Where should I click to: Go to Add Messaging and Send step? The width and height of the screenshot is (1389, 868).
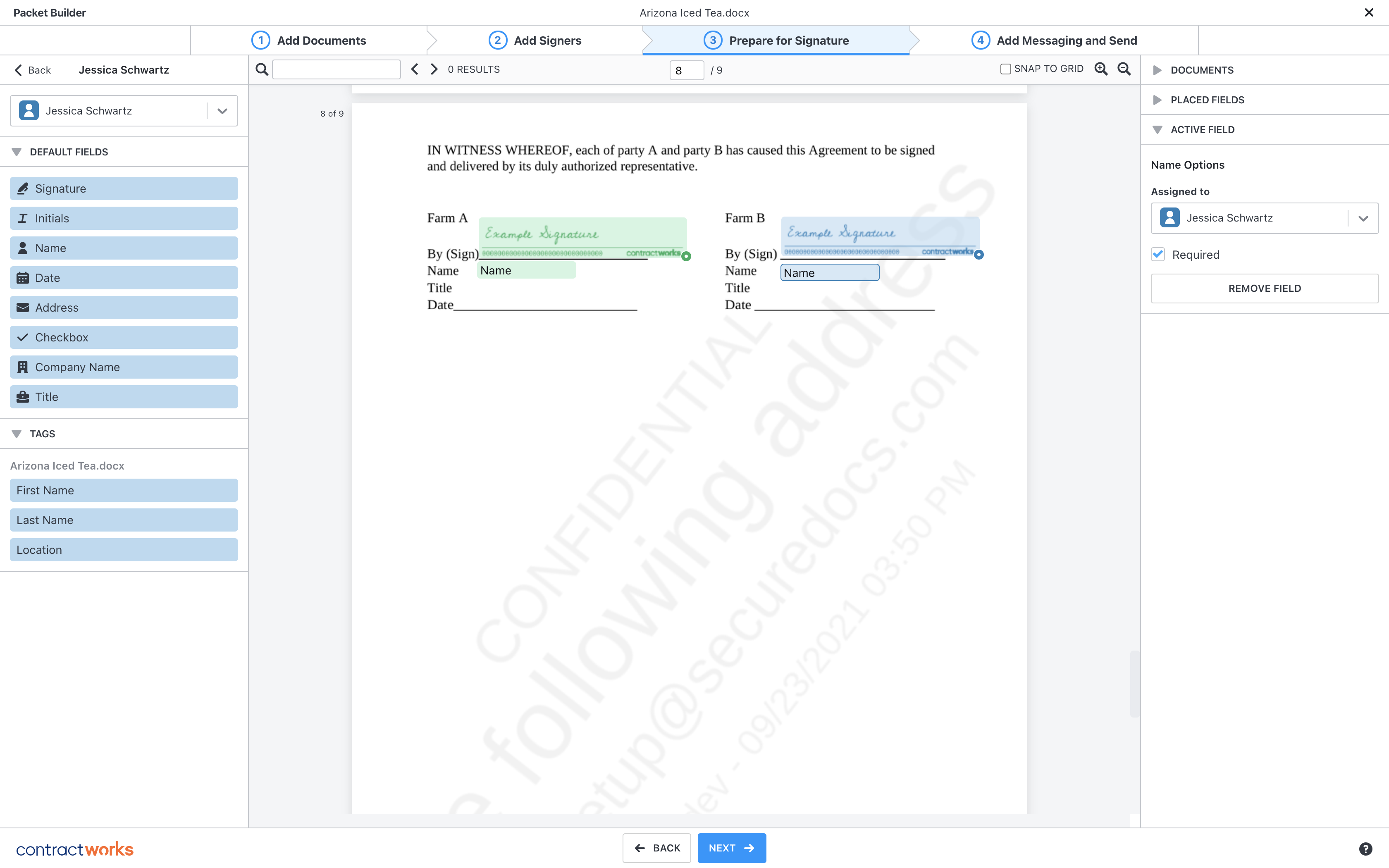[1055, 40]
